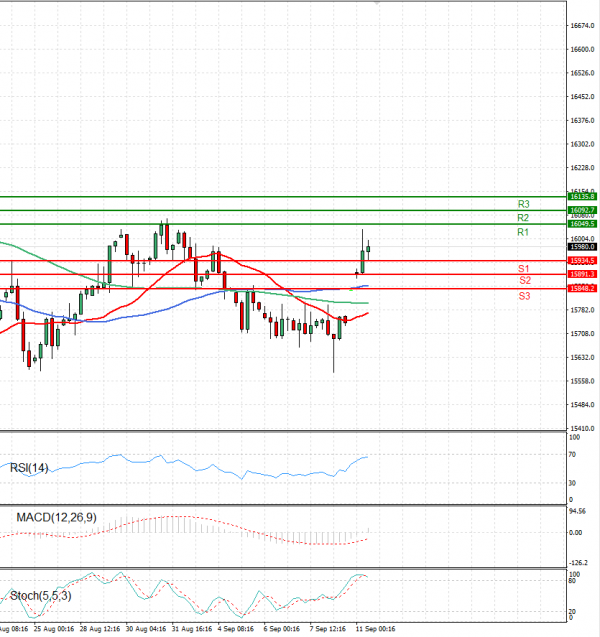Image resolution: width=600 pixels, height=637 pixels.
Task: Select the 15934.5 red price tag
Action: [583, 260]
